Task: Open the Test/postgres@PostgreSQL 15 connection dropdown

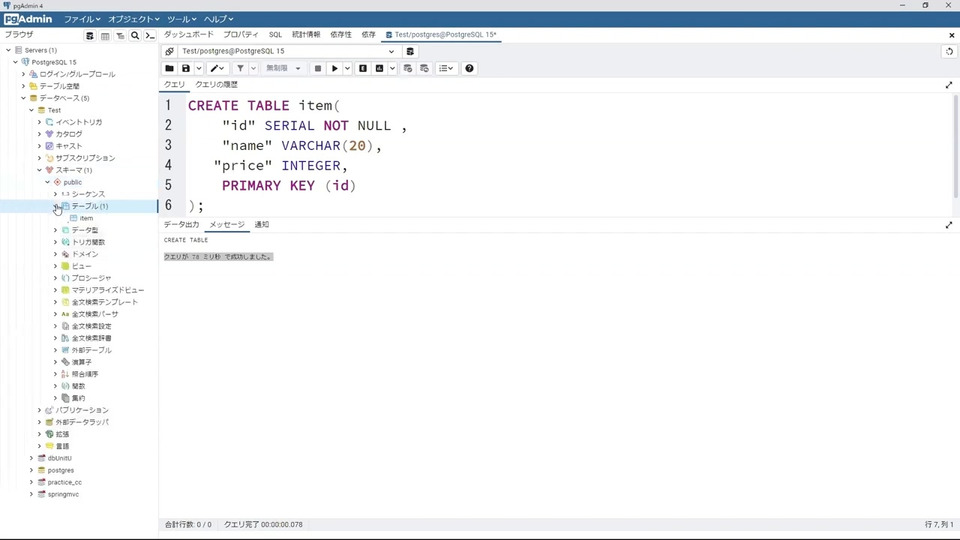Action: point(288,51)
